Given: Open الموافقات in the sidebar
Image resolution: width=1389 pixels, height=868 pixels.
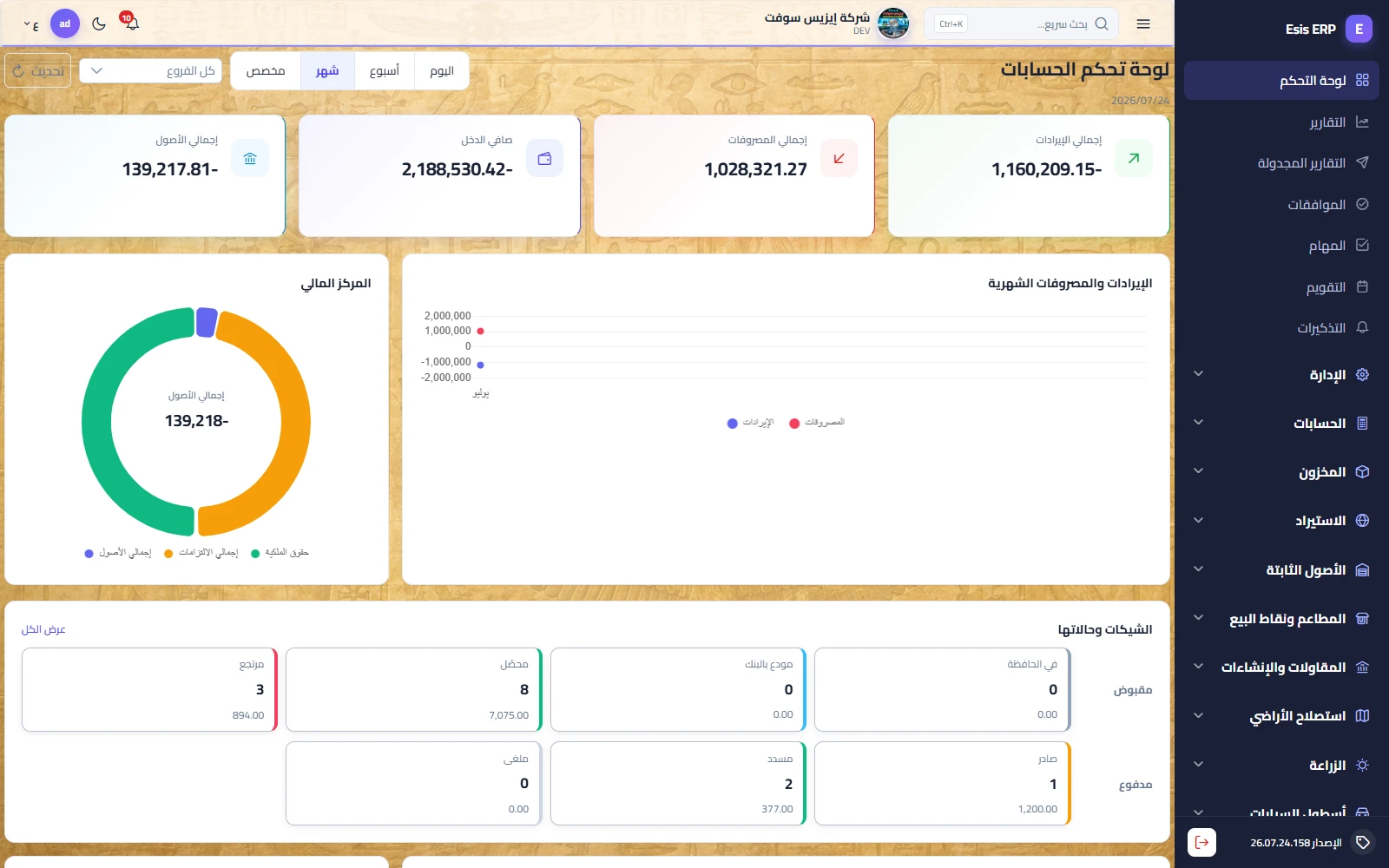Looking at the screenshot, I should [1281, 205].
